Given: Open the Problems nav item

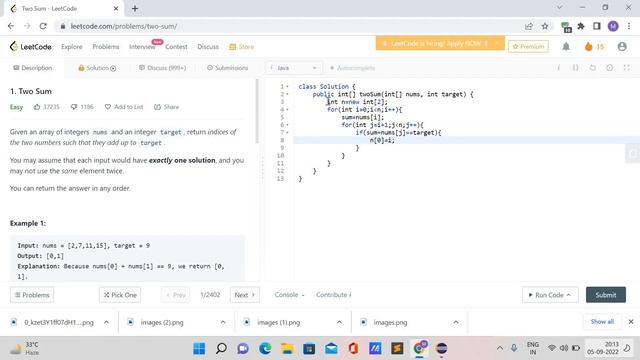Looking at the screenshot, I should pyautogui.click(x=106, y=47).
